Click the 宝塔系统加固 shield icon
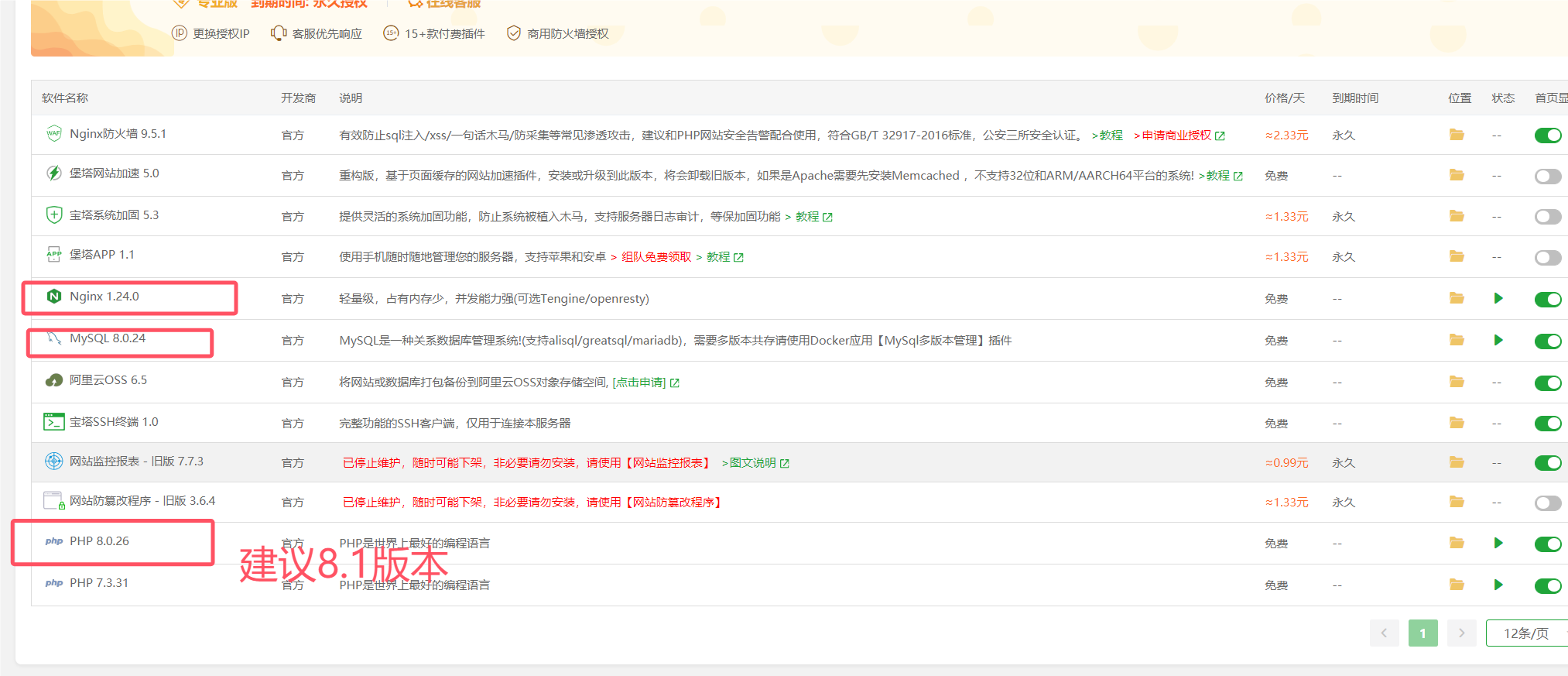 [53, 214]
